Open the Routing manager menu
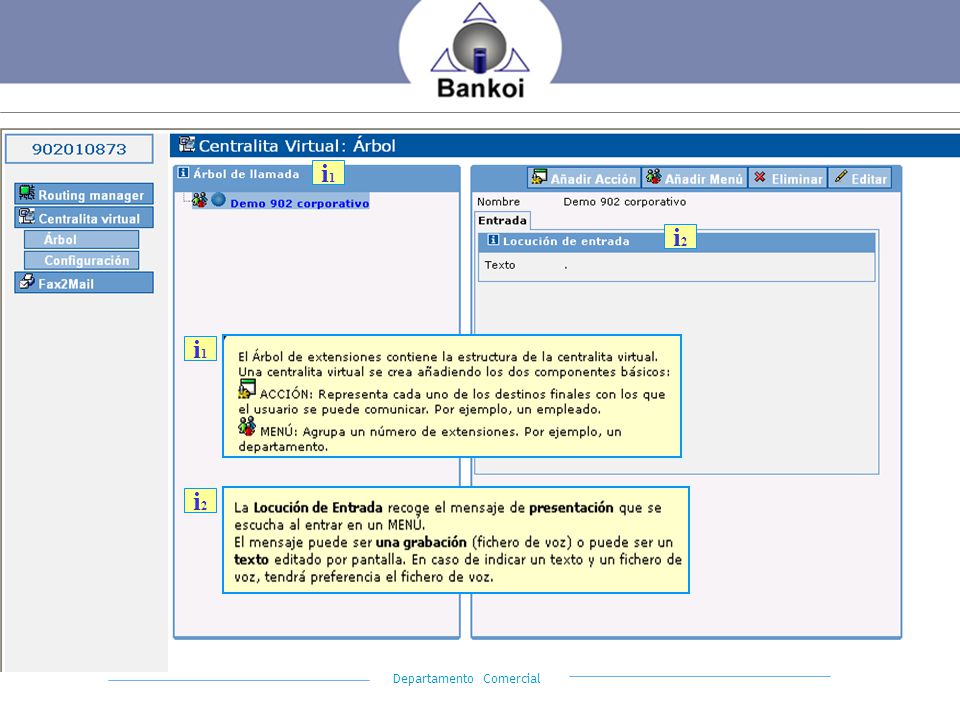960x720 pixels. click(x=84, y=194)
